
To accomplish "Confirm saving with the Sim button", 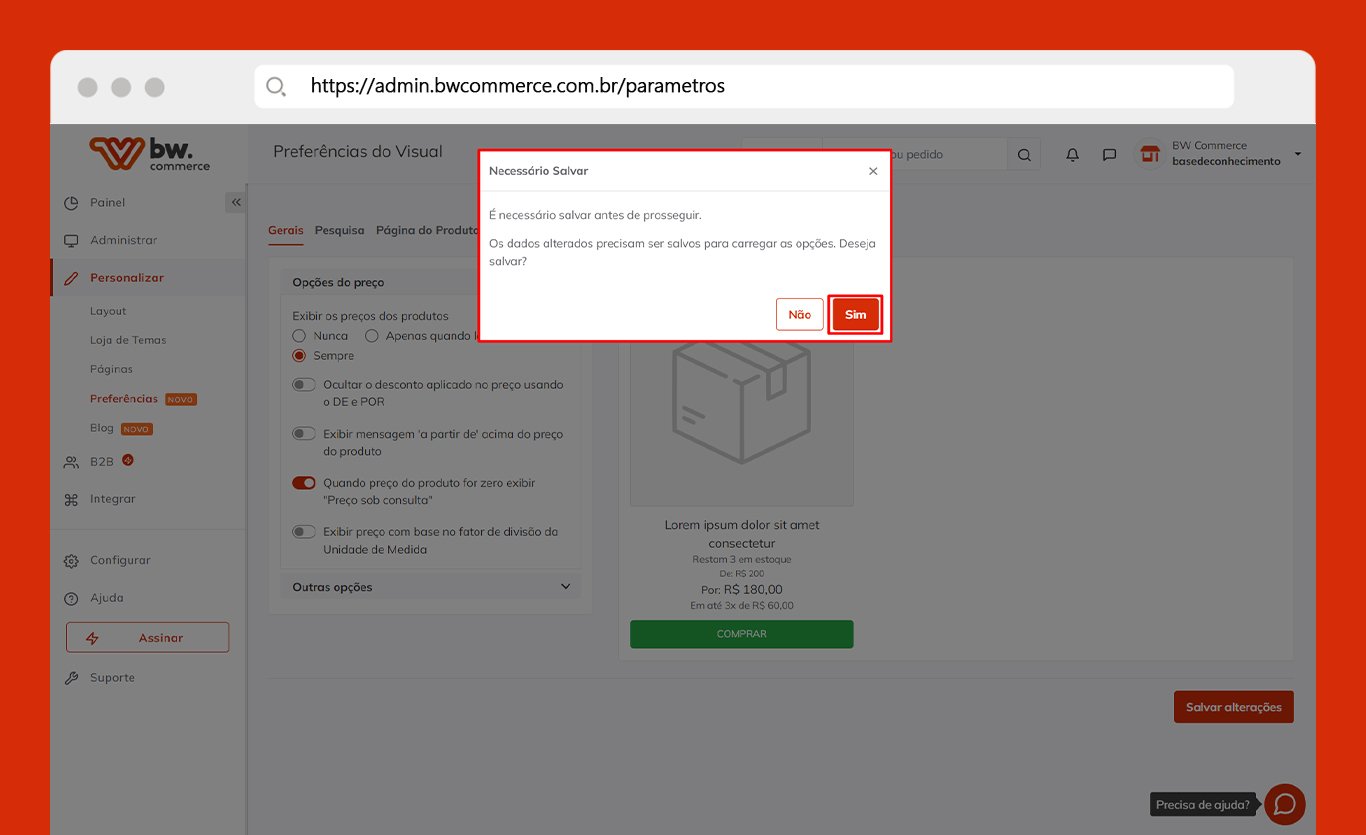I will point(855,314).
